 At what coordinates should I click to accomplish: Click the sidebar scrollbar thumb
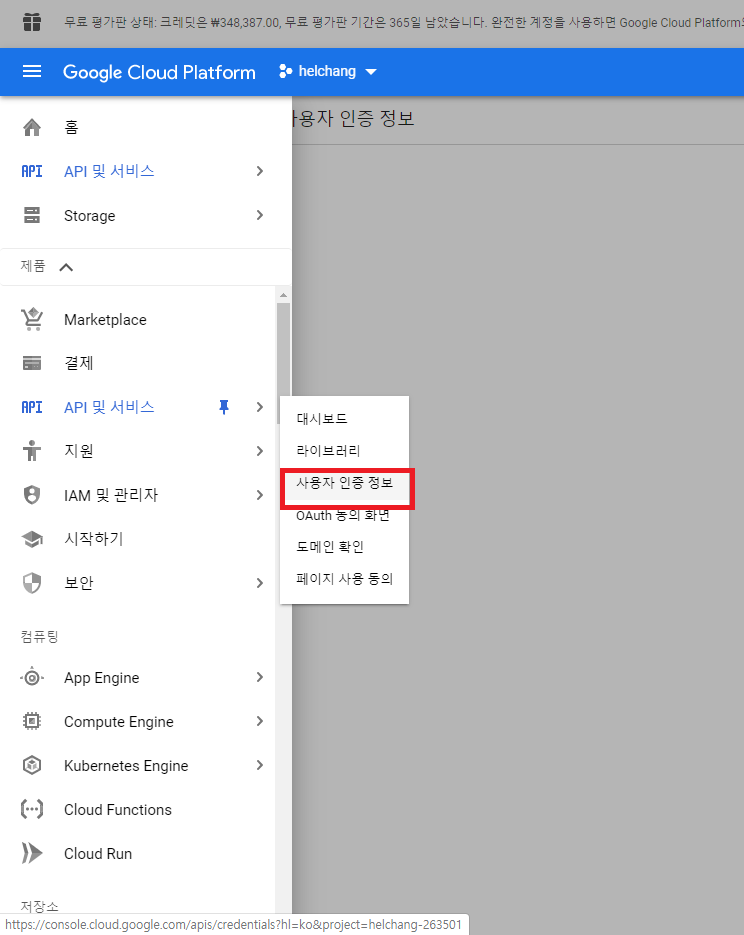tap(283, 363)
